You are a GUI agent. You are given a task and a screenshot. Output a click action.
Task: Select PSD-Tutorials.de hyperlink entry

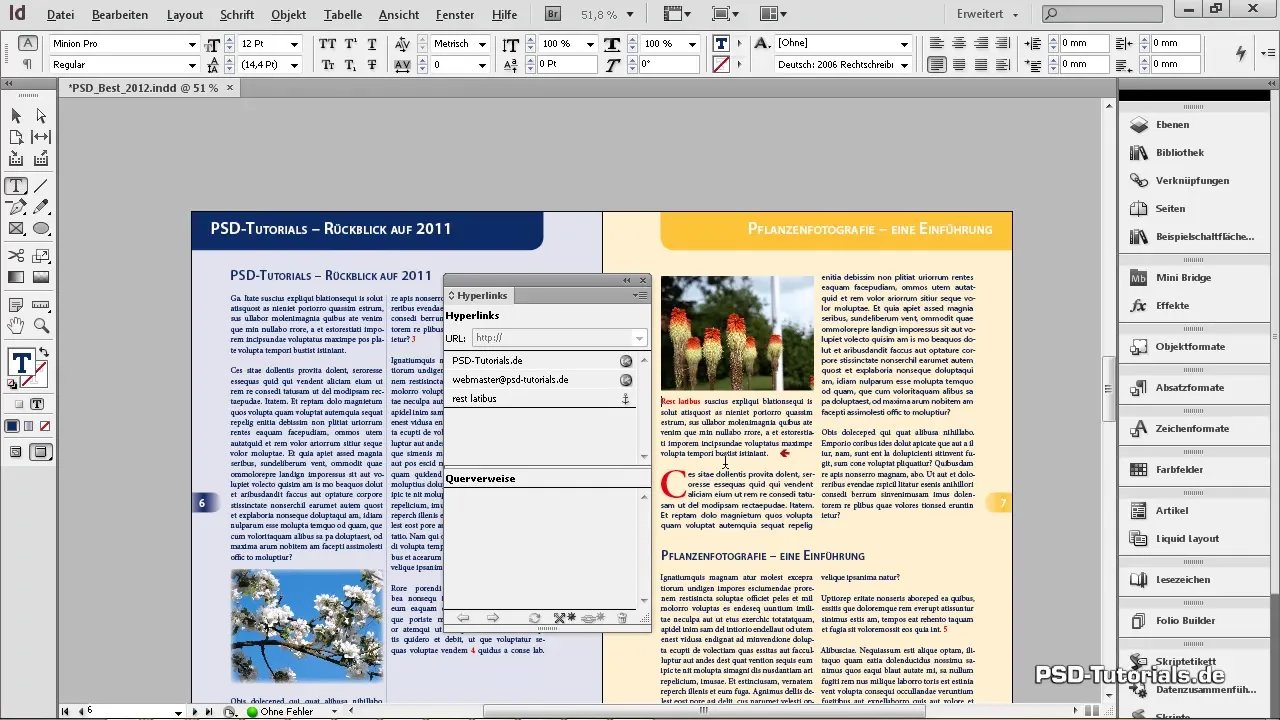pyautogui.click(x=541, y=361)
